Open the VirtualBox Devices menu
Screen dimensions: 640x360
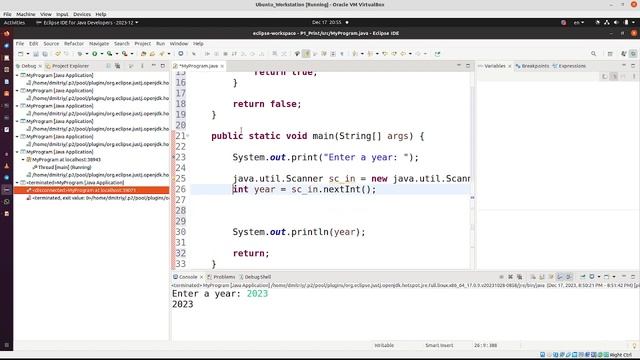pyautogui.click(x=82, y=14)
